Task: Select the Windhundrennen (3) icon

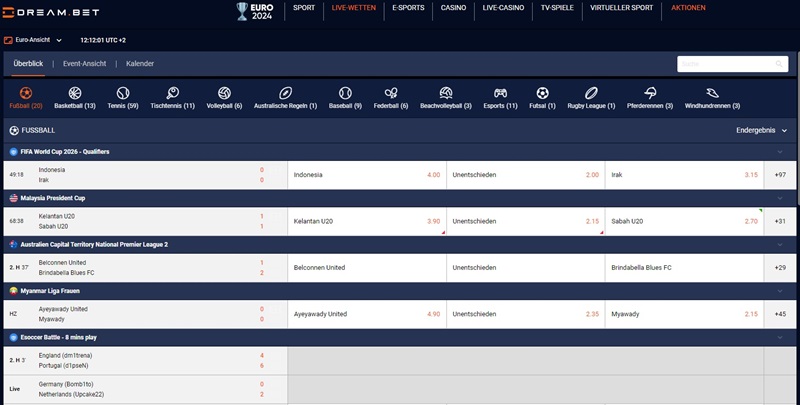Action: (712, 93)
